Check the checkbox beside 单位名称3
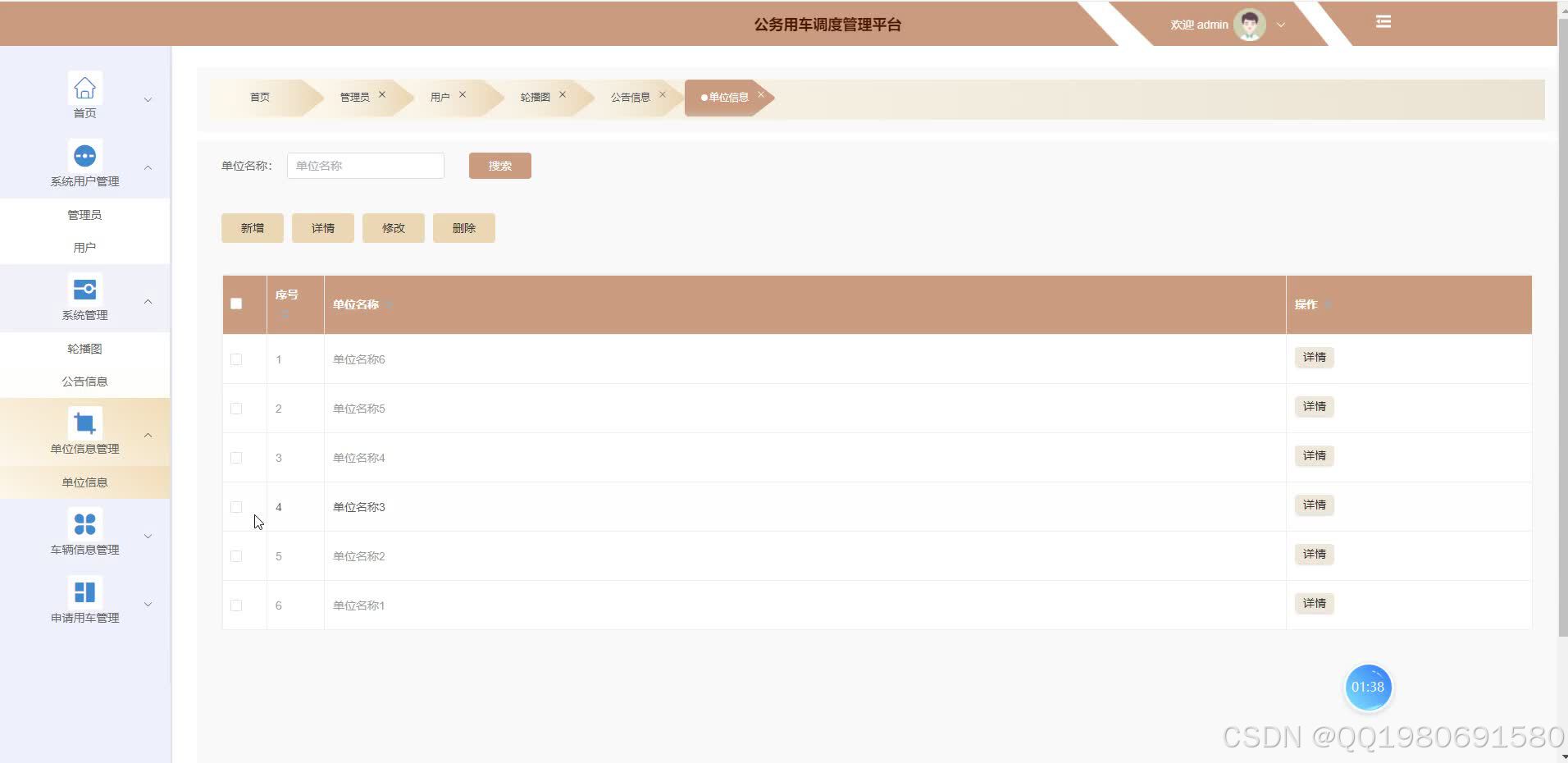Screen dimensions: 1568x763 (236, 507)
